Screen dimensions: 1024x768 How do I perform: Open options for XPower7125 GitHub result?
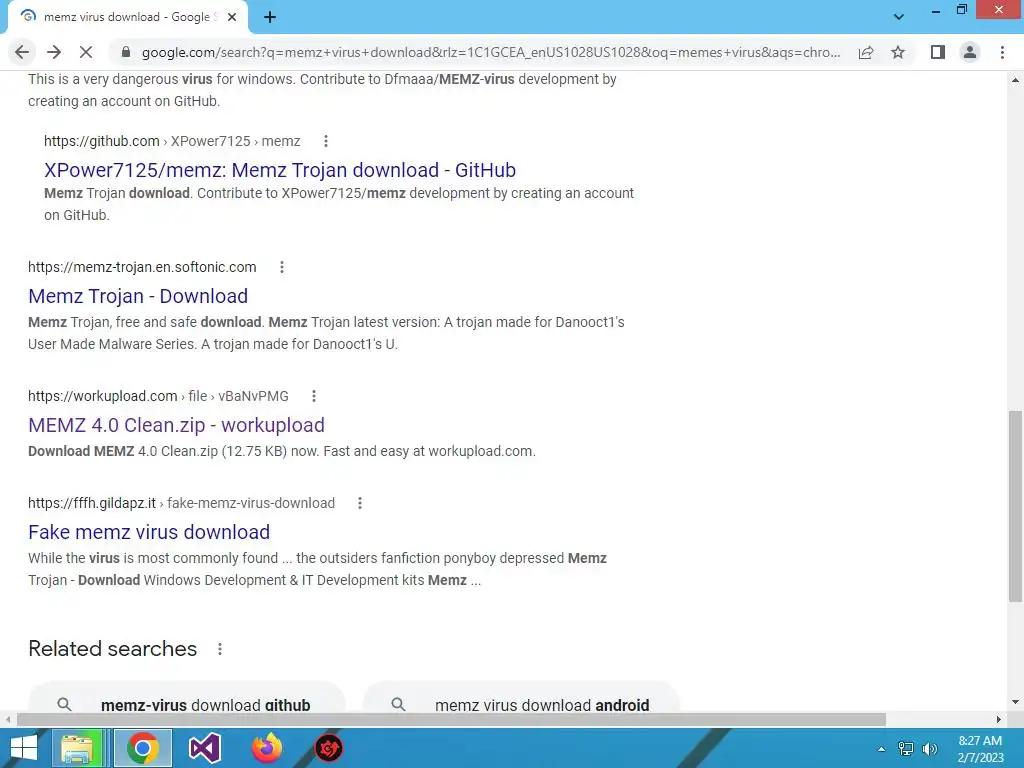pyautogui.click(x=326, y=141)
